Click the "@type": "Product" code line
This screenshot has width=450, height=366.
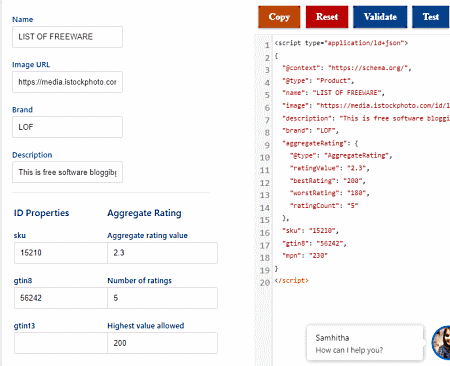pyautogui.click(x=318, y=81)
